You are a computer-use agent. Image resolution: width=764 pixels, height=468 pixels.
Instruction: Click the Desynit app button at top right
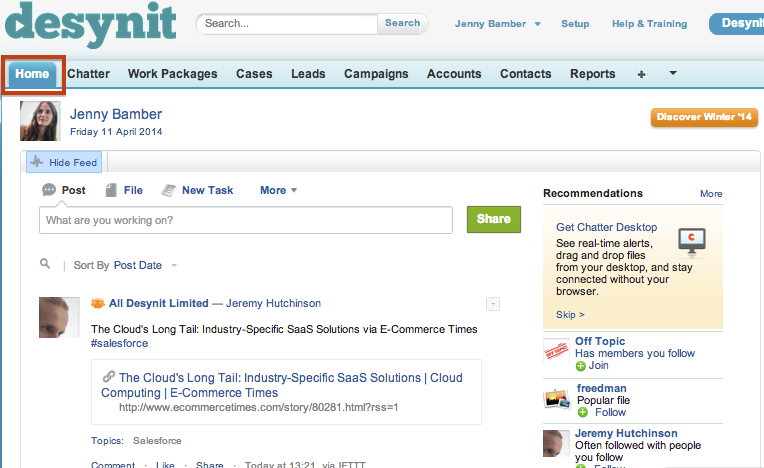(x=737, y=23)
